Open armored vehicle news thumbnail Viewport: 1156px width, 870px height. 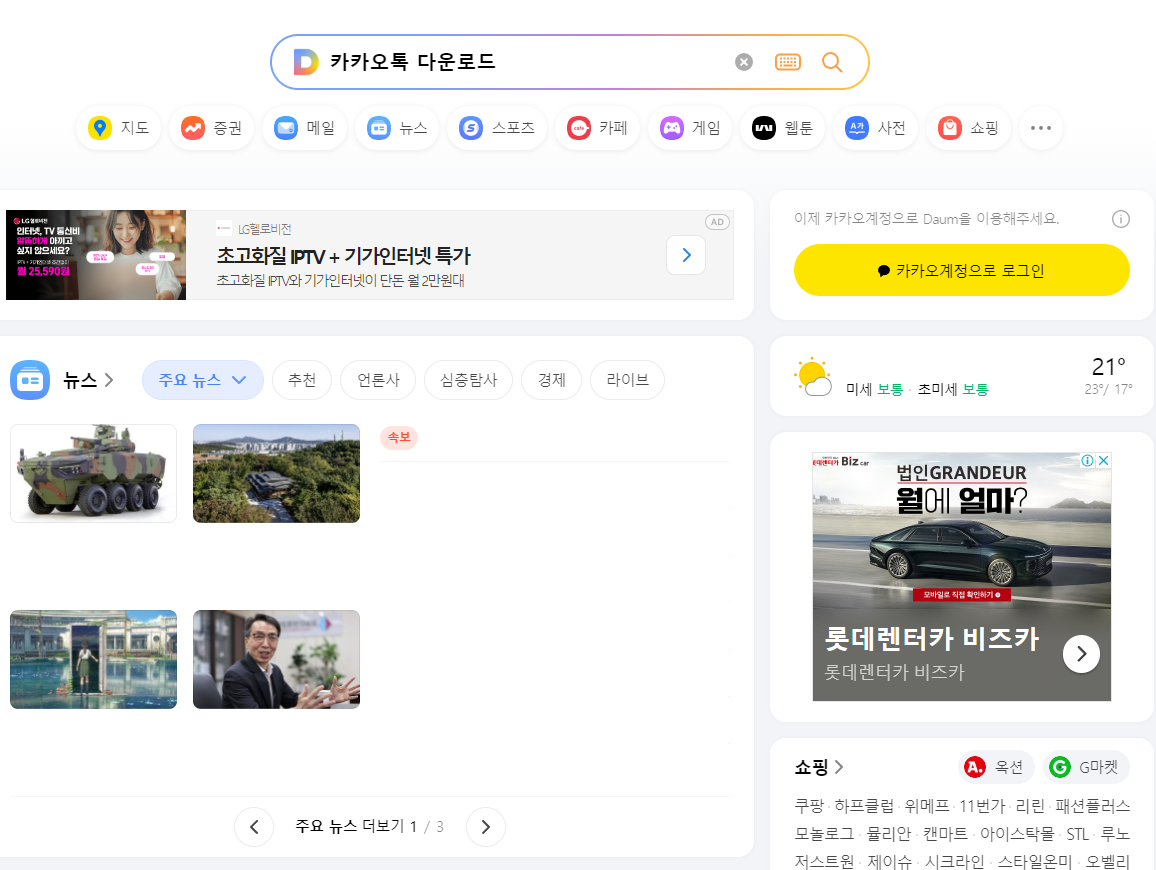[94, 473]
